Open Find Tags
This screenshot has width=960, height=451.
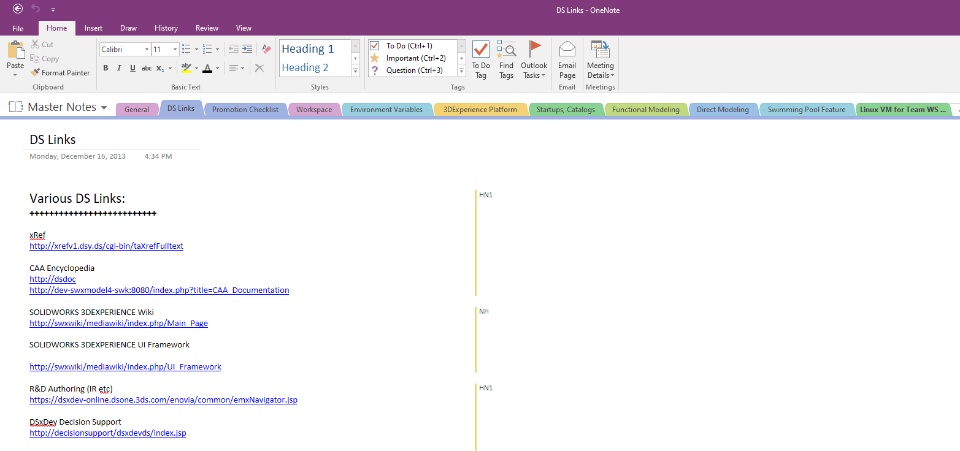click(506, 60)
